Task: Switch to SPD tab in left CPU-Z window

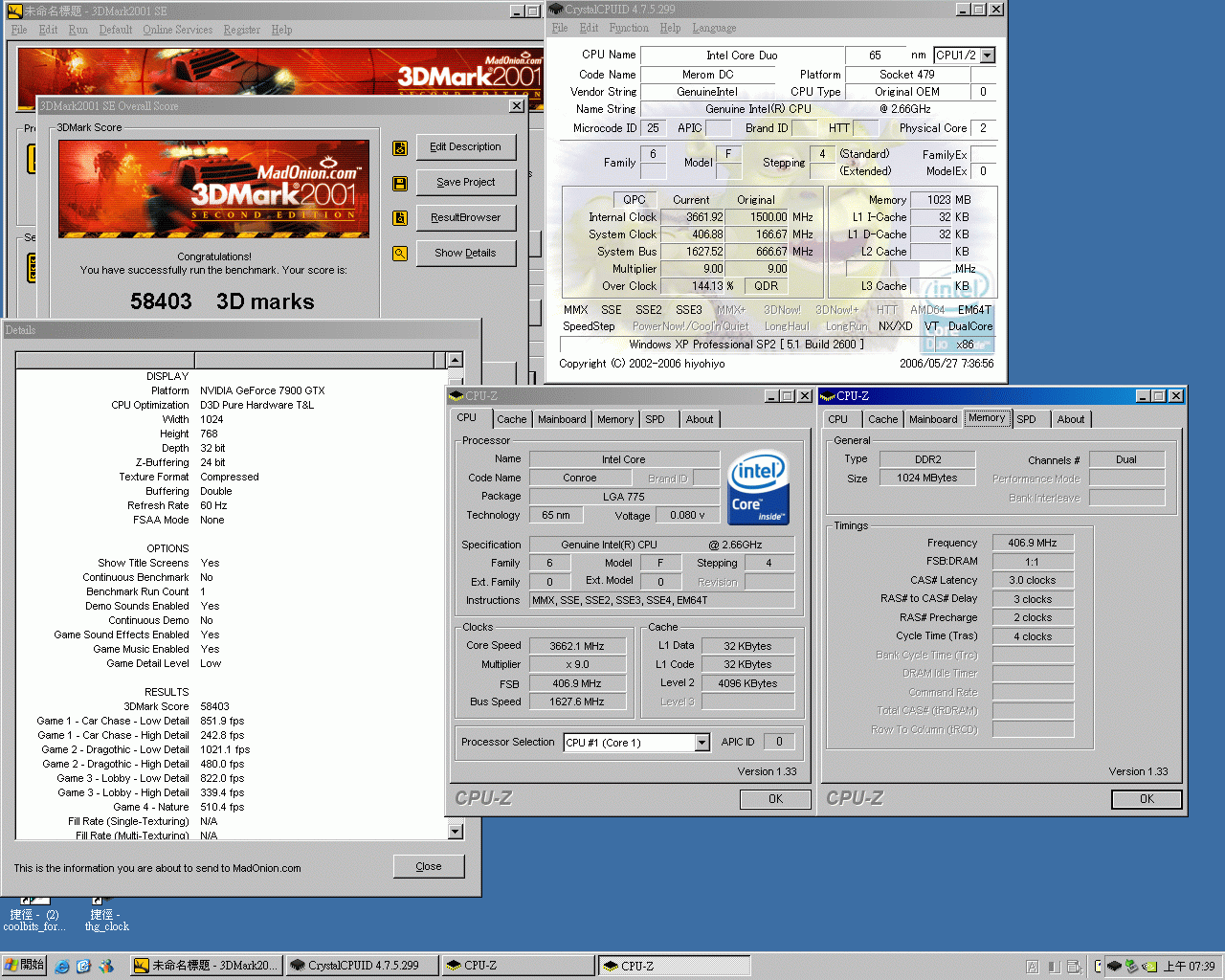Action: (x=655, y=419)
